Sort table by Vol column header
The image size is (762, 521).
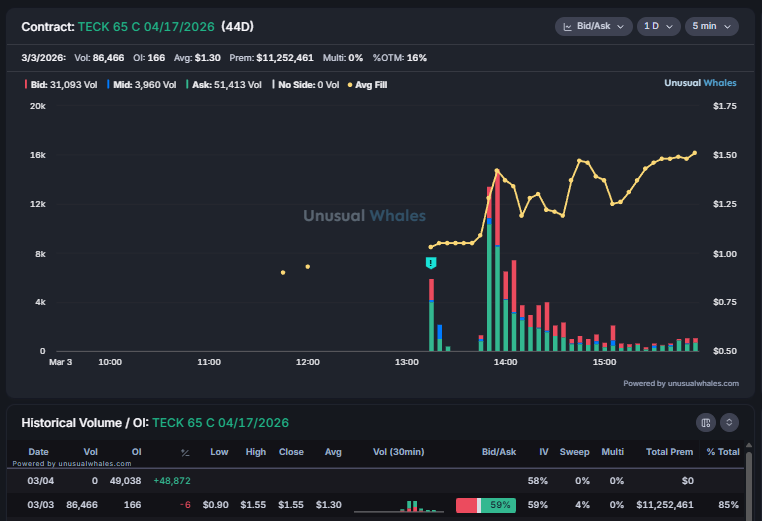(x=90, y=452)
